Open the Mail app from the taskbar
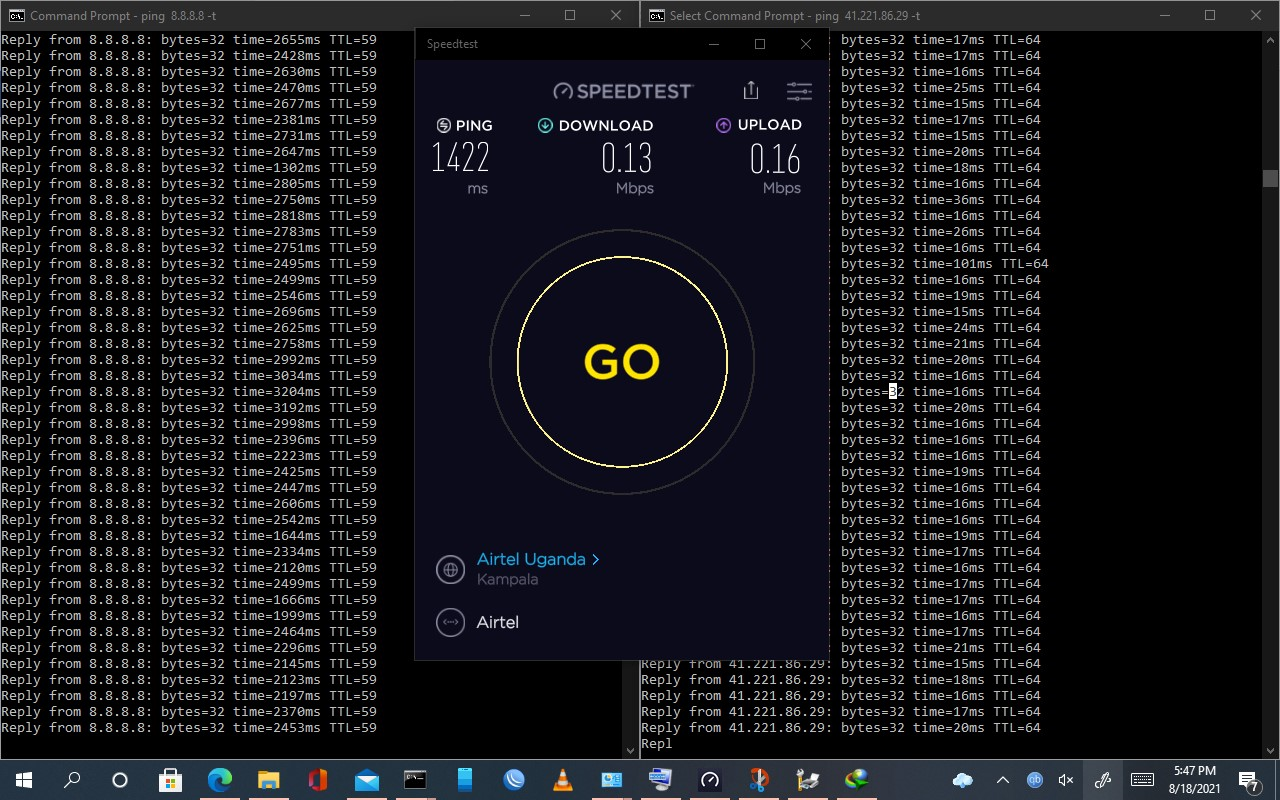Screen dimensions: 1280x800 coord(366,780)
